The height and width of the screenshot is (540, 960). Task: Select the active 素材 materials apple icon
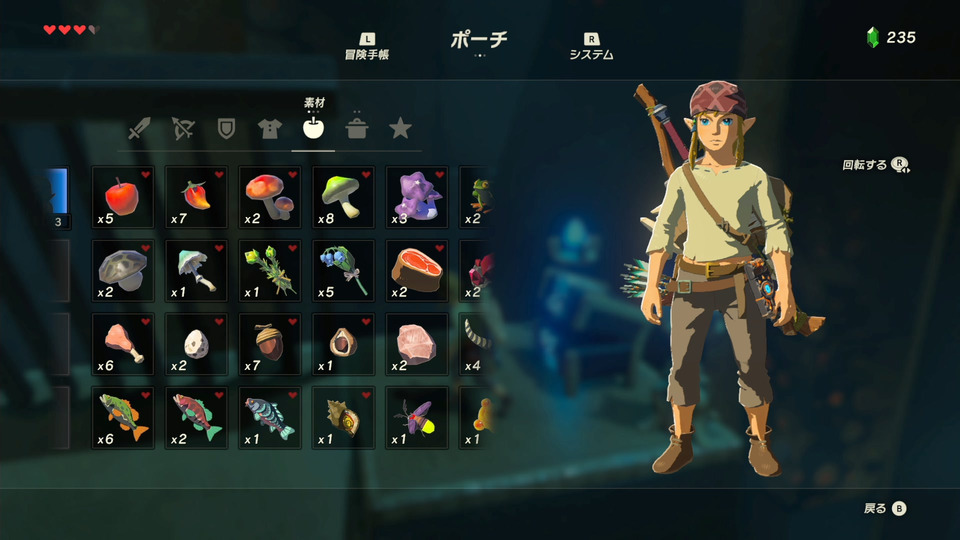(x=313, y=127)
